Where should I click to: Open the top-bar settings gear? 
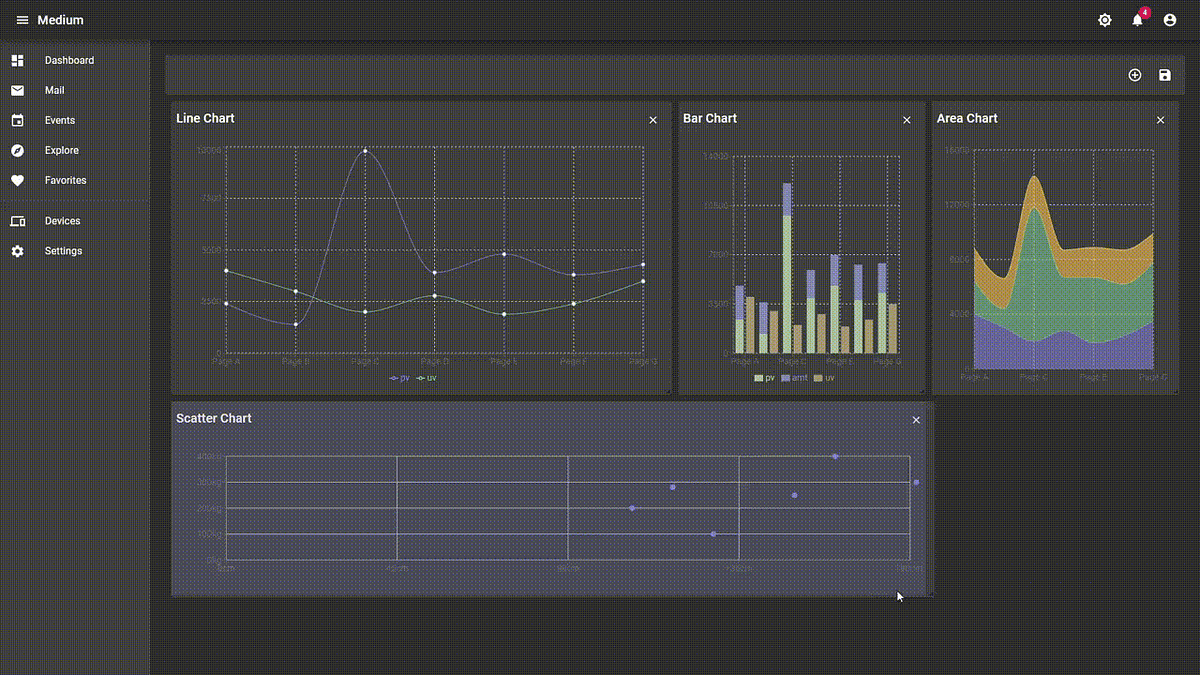1104,19
